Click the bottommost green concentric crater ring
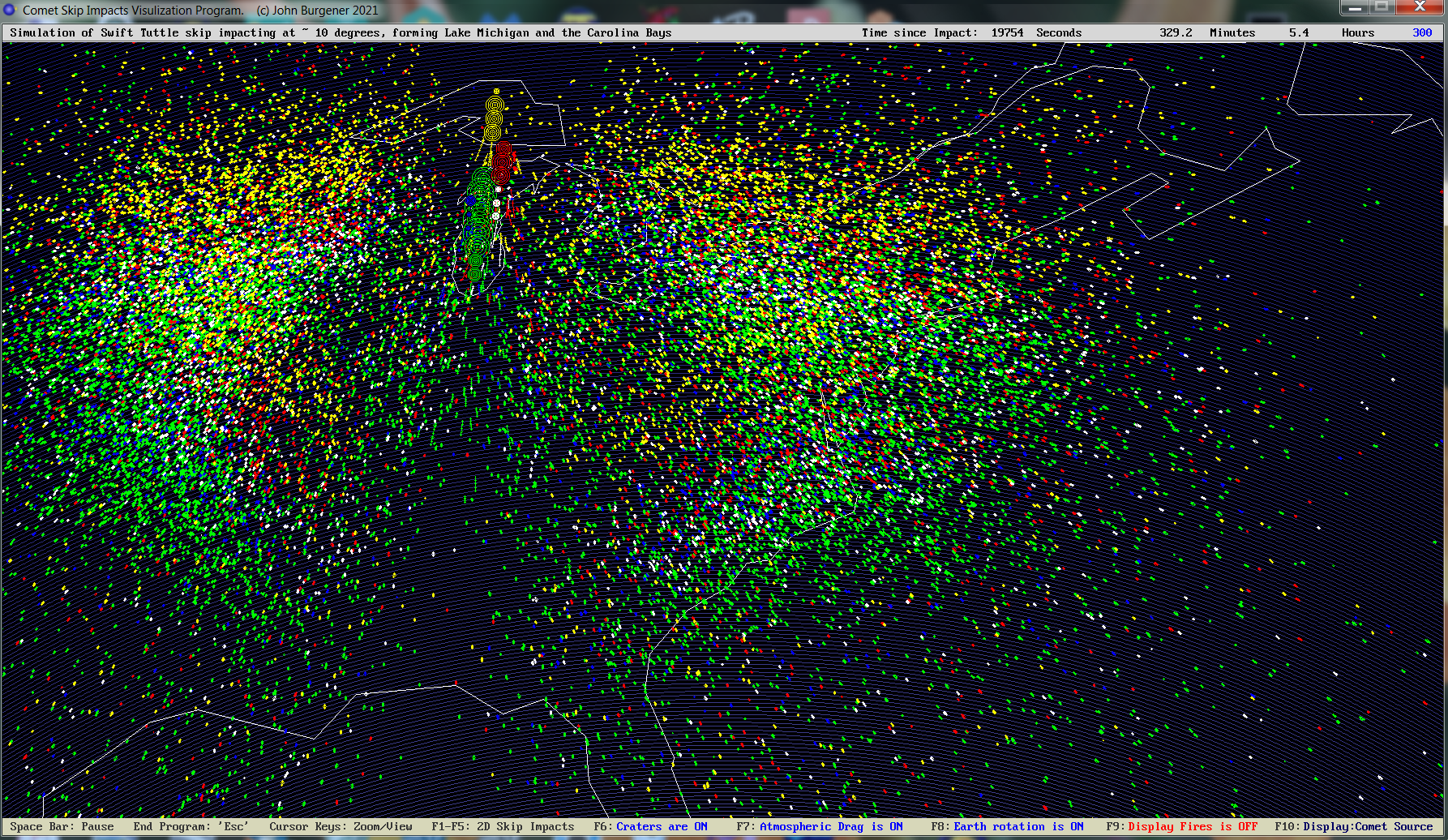The height and width of the screenshot is (840, 1448). (474, 274)
